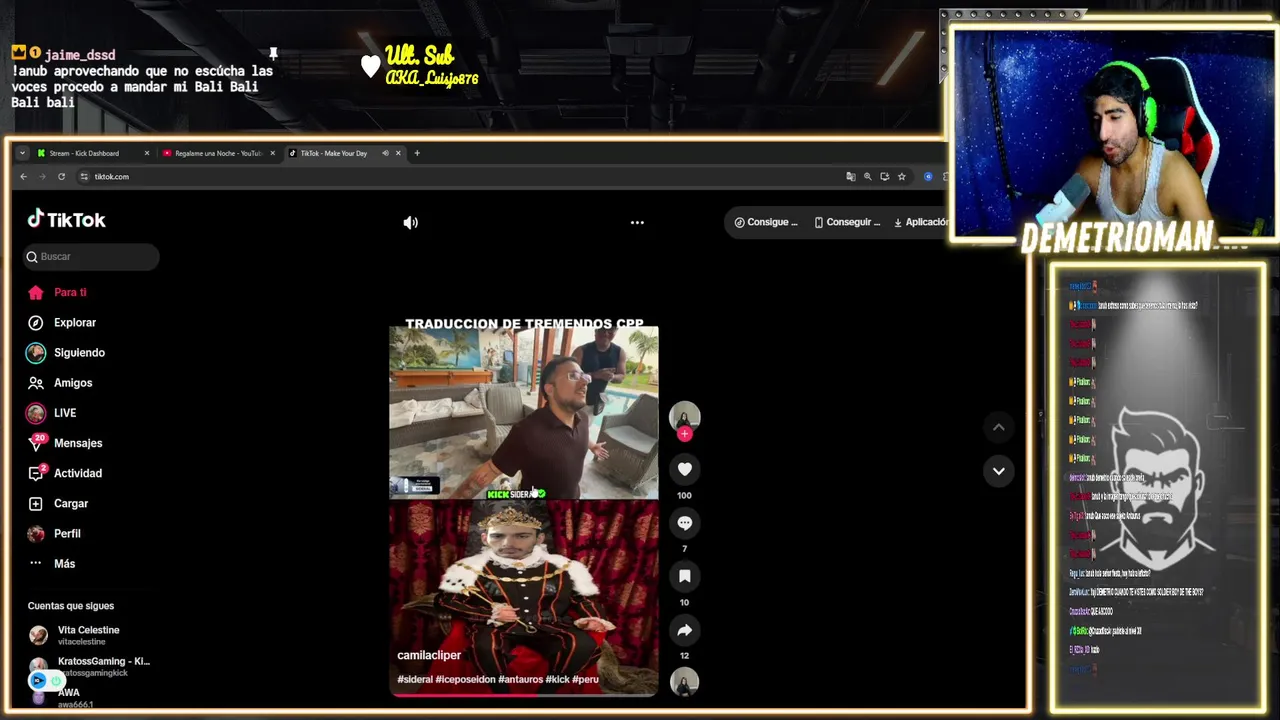Bookmark this page with the star

pyautogui.click(x=901, y=176)
